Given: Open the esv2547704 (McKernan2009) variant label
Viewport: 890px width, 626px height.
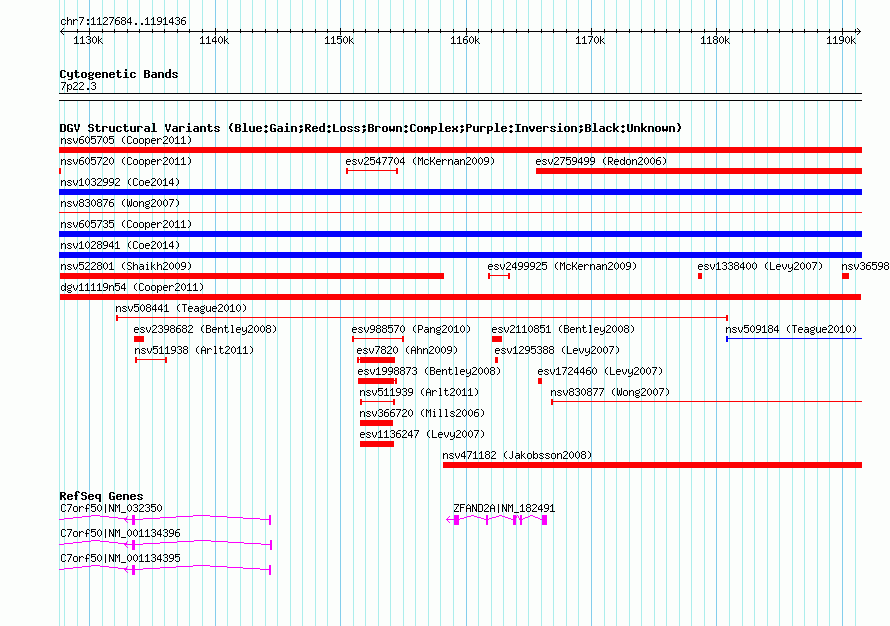Looking at the screenshot, I should (x=420, y=161).
